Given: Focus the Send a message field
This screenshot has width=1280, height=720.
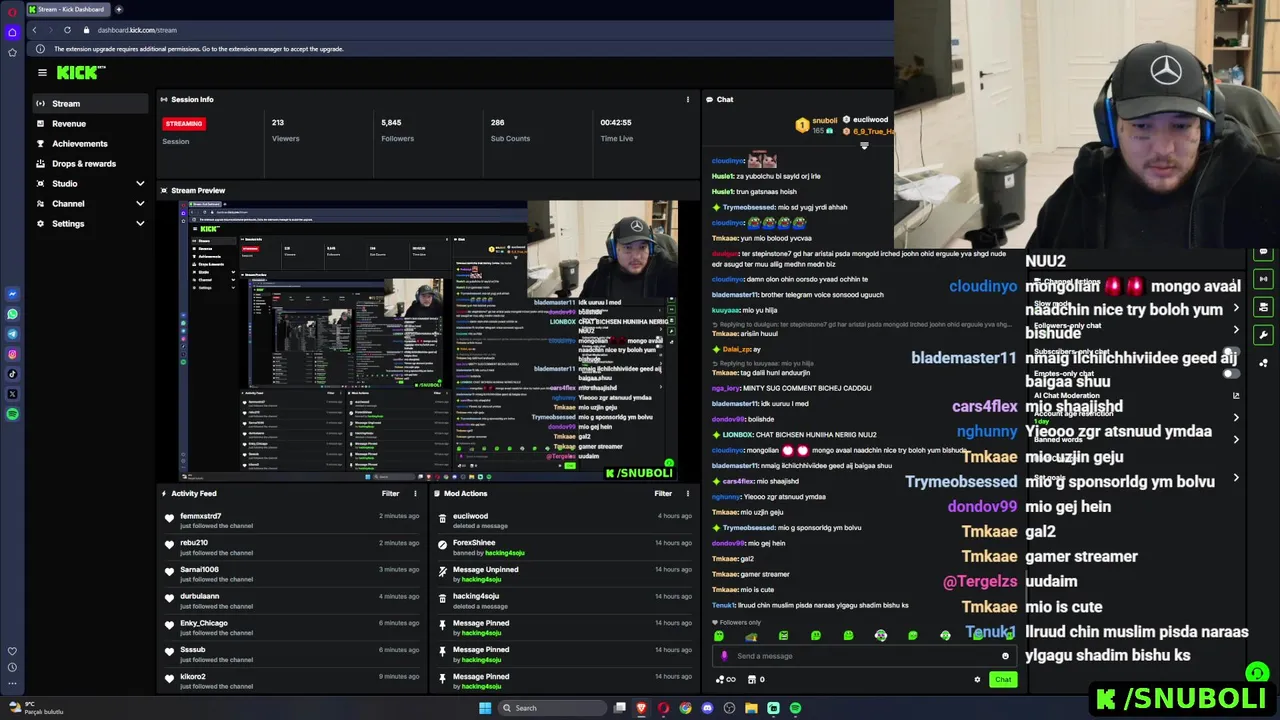Looking at the screenshot, I should click(x=865, y=656).
